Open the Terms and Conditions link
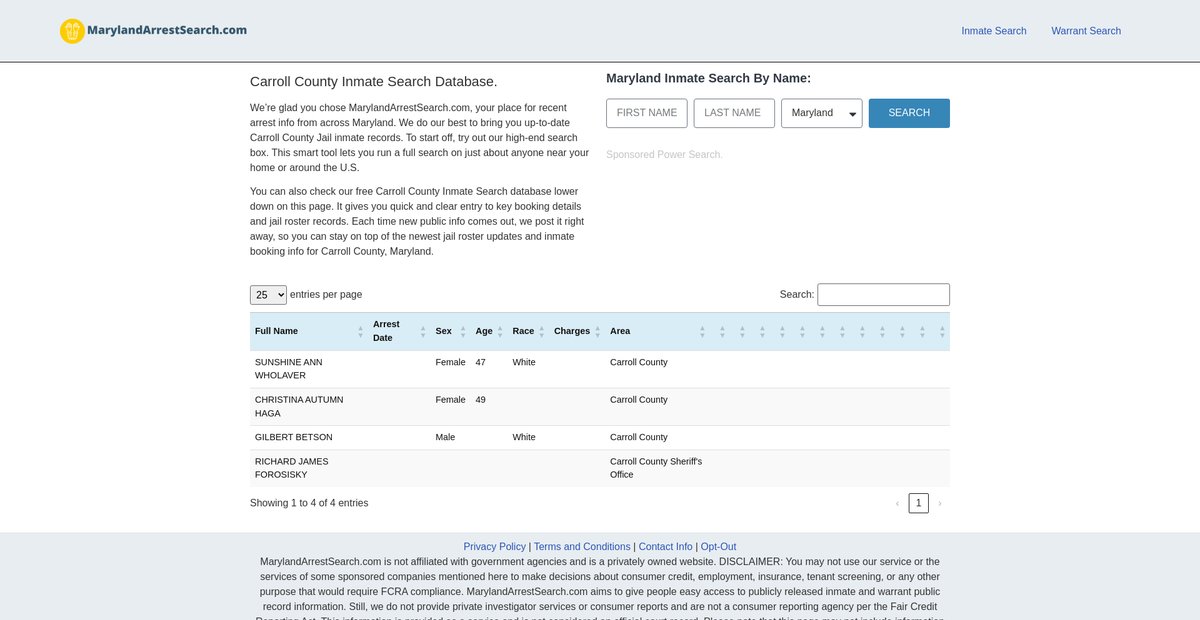 tap(582, 547)
